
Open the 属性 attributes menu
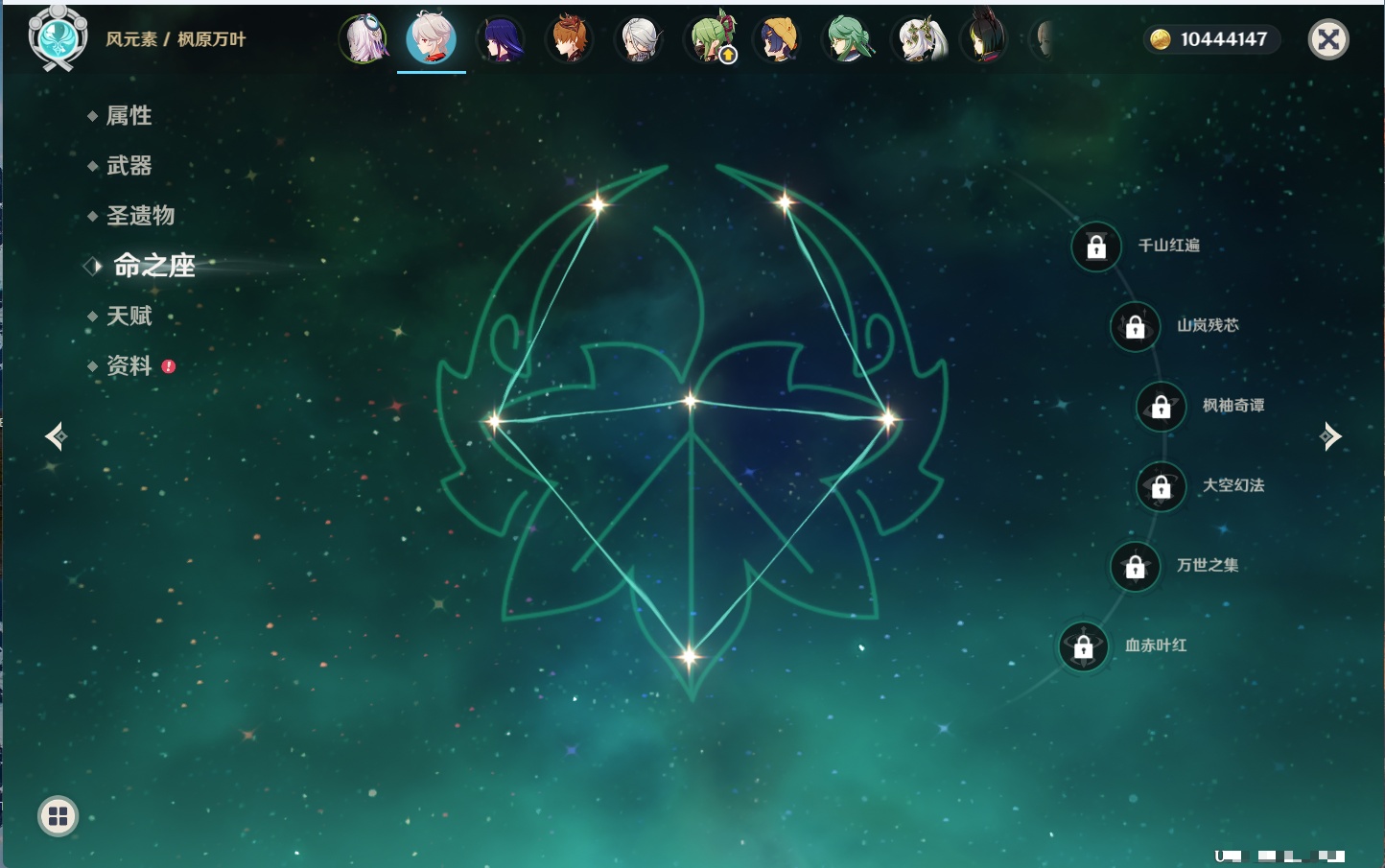(129, 116)
